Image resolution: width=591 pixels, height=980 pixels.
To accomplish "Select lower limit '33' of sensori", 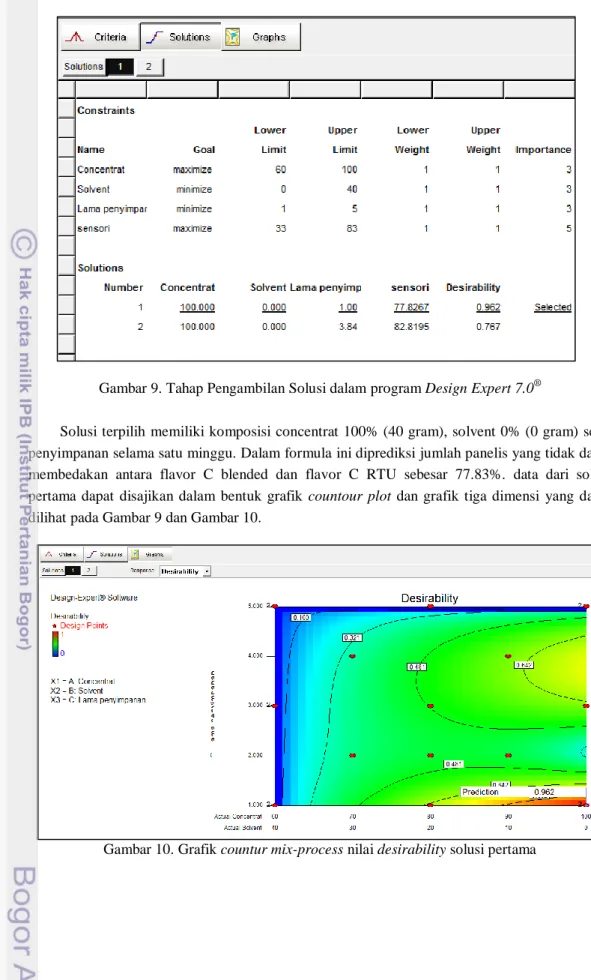I will (x=281, y=229).
